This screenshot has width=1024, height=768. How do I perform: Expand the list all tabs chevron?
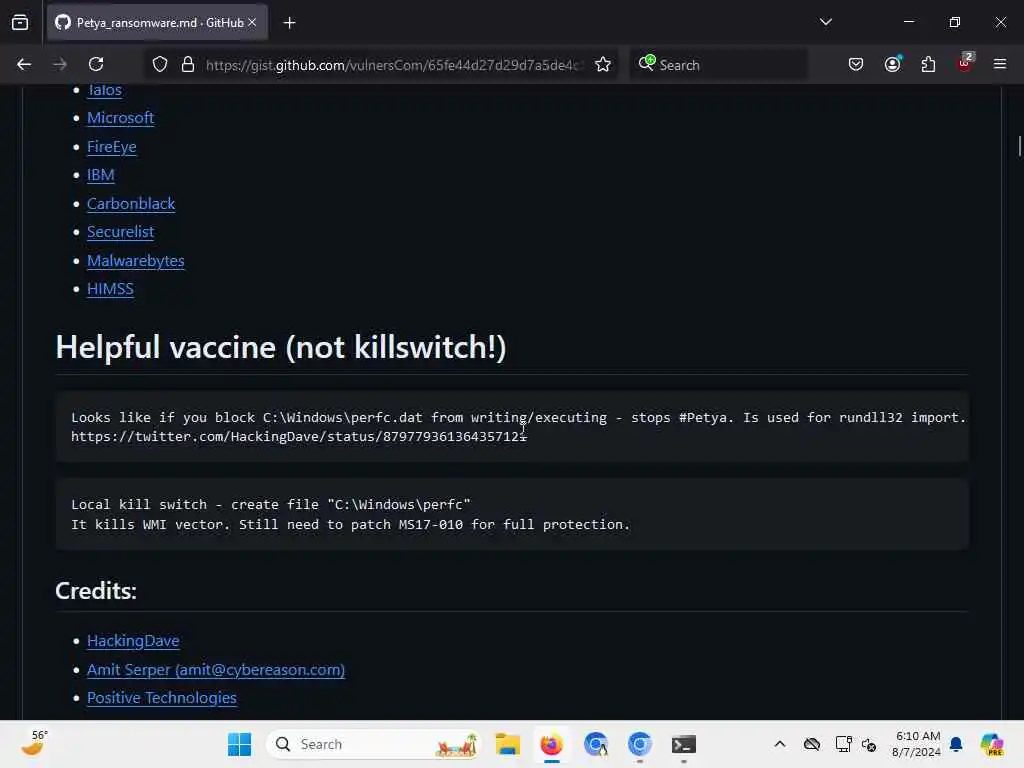(x=825, y=22)
